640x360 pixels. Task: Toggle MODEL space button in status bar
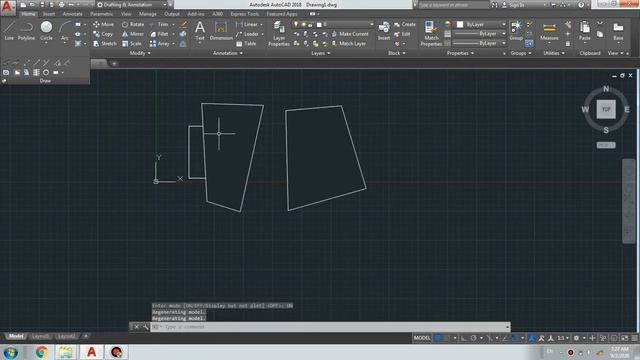[x=422, y=338]
